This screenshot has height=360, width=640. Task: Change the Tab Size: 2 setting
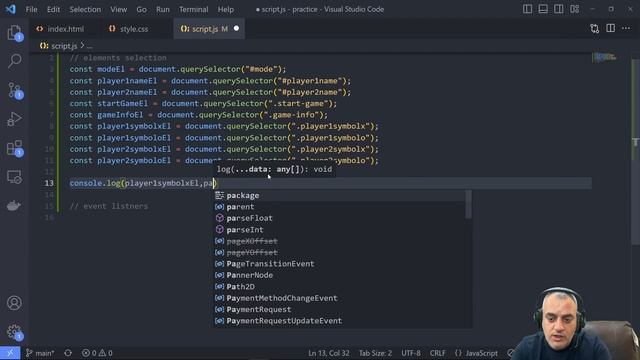point(375,353)
